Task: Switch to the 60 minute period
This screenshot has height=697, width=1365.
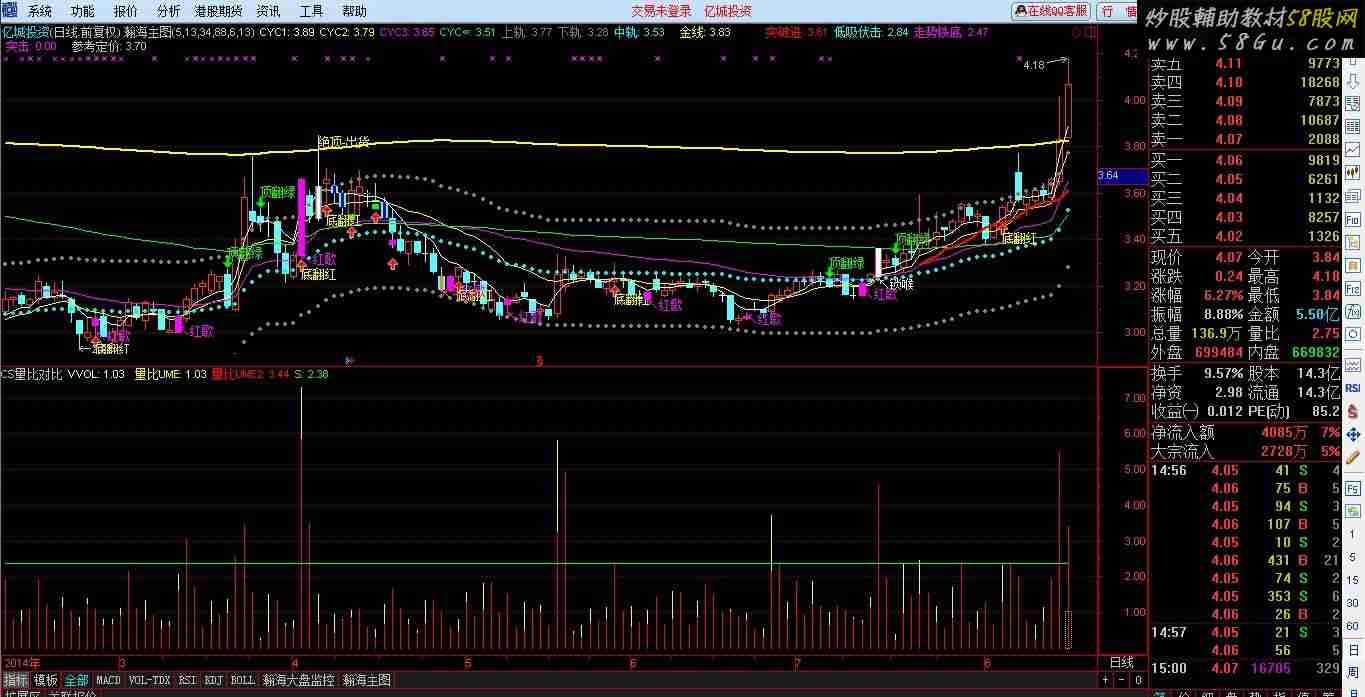Action: pyautogui.click(x=1352, y=626)
